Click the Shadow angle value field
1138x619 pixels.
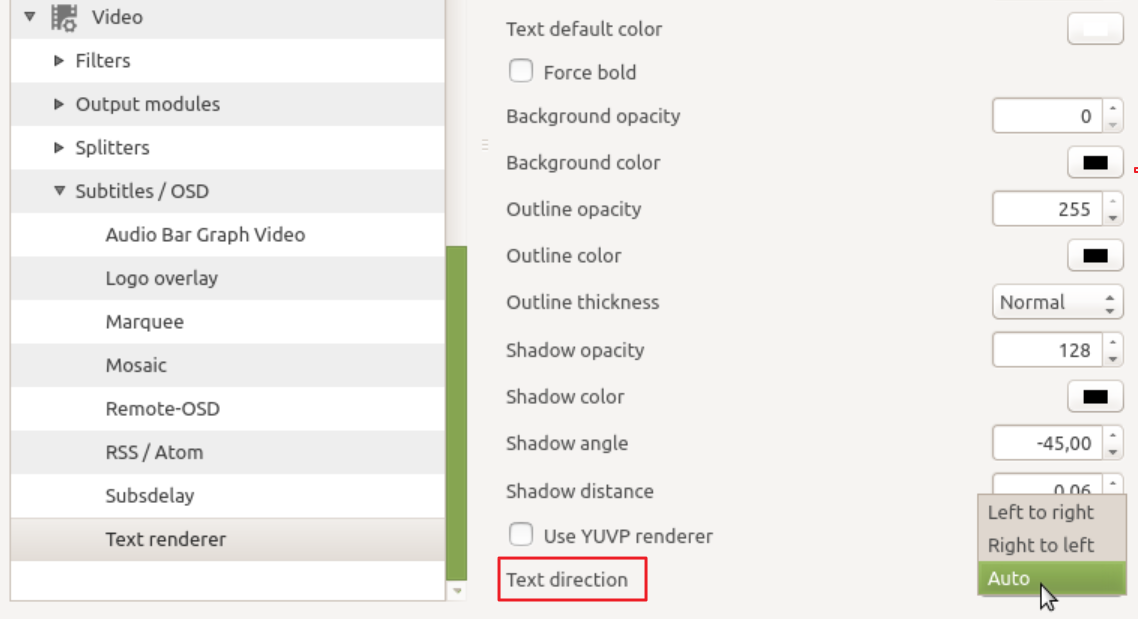tap(1047, 443)
